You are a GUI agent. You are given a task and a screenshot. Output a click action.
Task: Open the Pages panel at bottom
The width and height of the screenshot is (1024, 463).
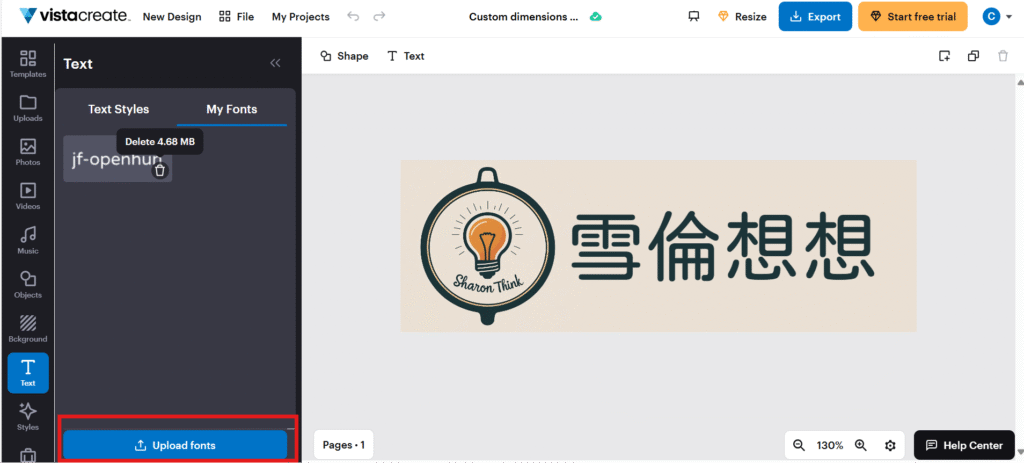coord(343,445)
